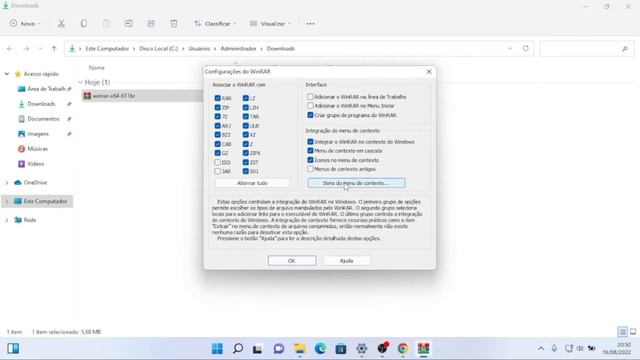Click Usuários in the address breadcrumb
640x360 pixels.
[199, 49]
